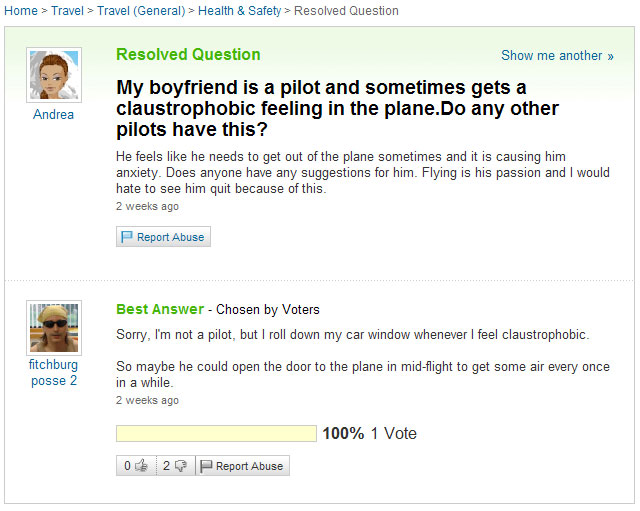Click flag icon in answer's Report Abuse
The height and width of the screenshot is (511, 640).
[x=206, y=466]
